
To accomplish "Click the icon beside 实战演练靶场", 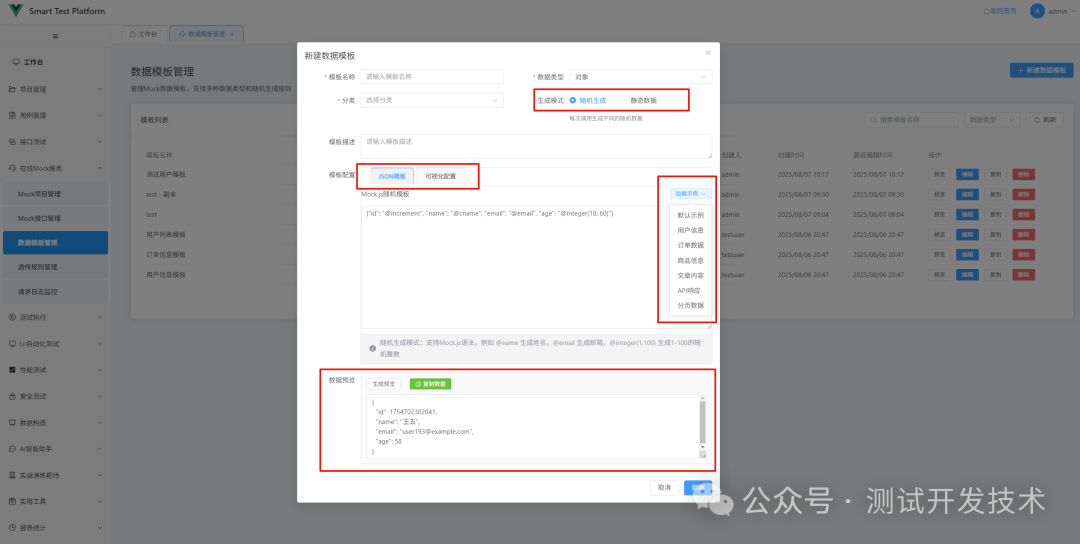I will point(12,475).
